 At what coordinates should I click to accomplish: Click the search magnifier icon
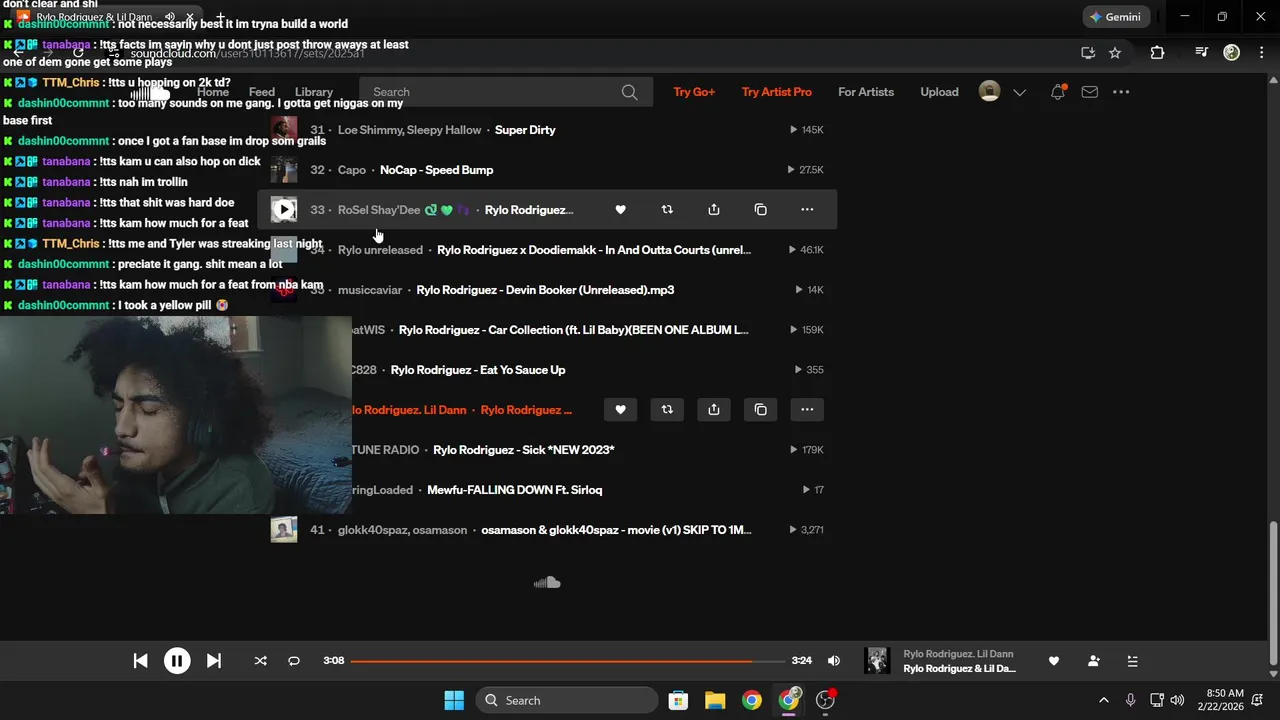tap(629, 92)
